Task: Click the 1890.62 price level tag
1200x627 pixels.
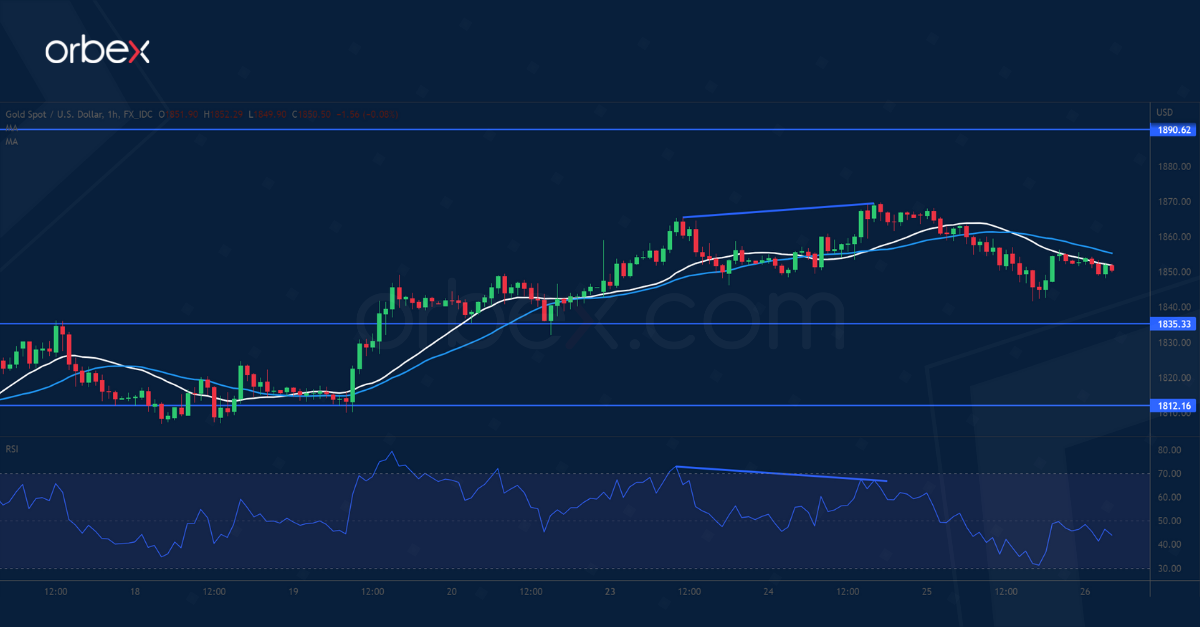Action: point(1172,130)
